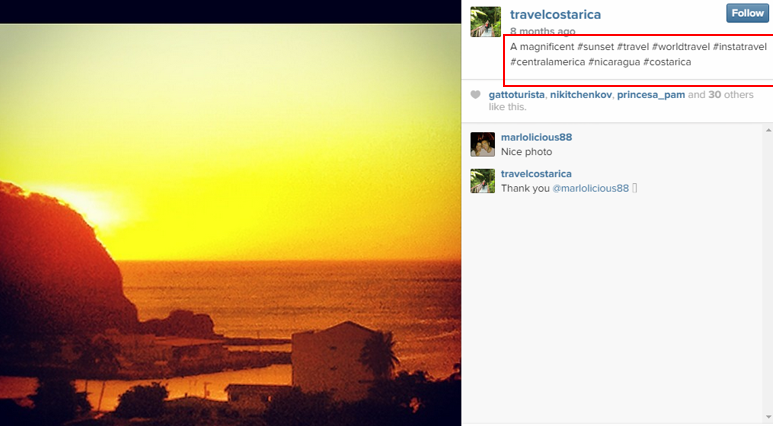Open #sunset hashtag in caption
Image resolution: width=773 pixels, height=426 pixels.
click(596, 47)
